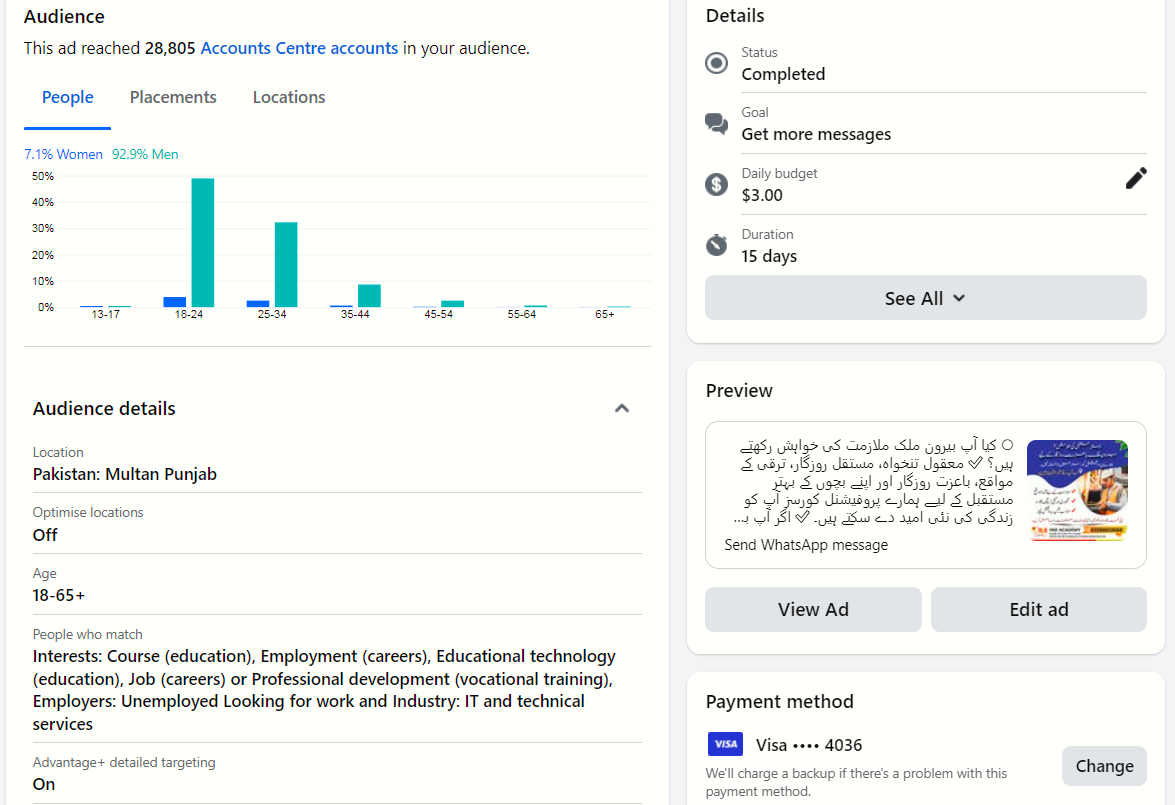Change the payment method
Image resolution: width=1175 pixels, height=805 pixels.
[1104, 766]
